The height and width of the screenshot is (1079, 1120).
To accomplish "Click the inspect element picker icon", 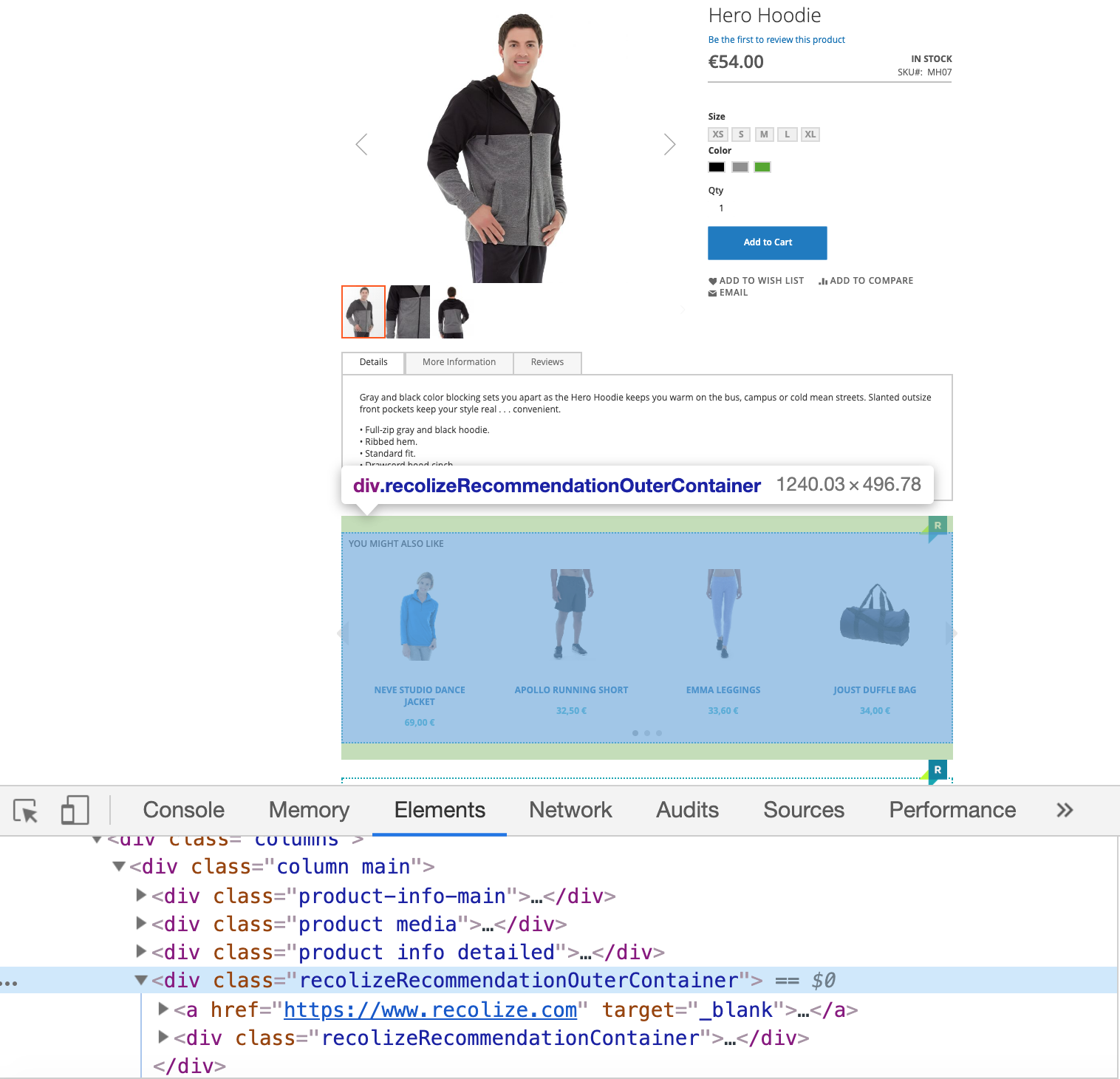I will coord(25,811).
